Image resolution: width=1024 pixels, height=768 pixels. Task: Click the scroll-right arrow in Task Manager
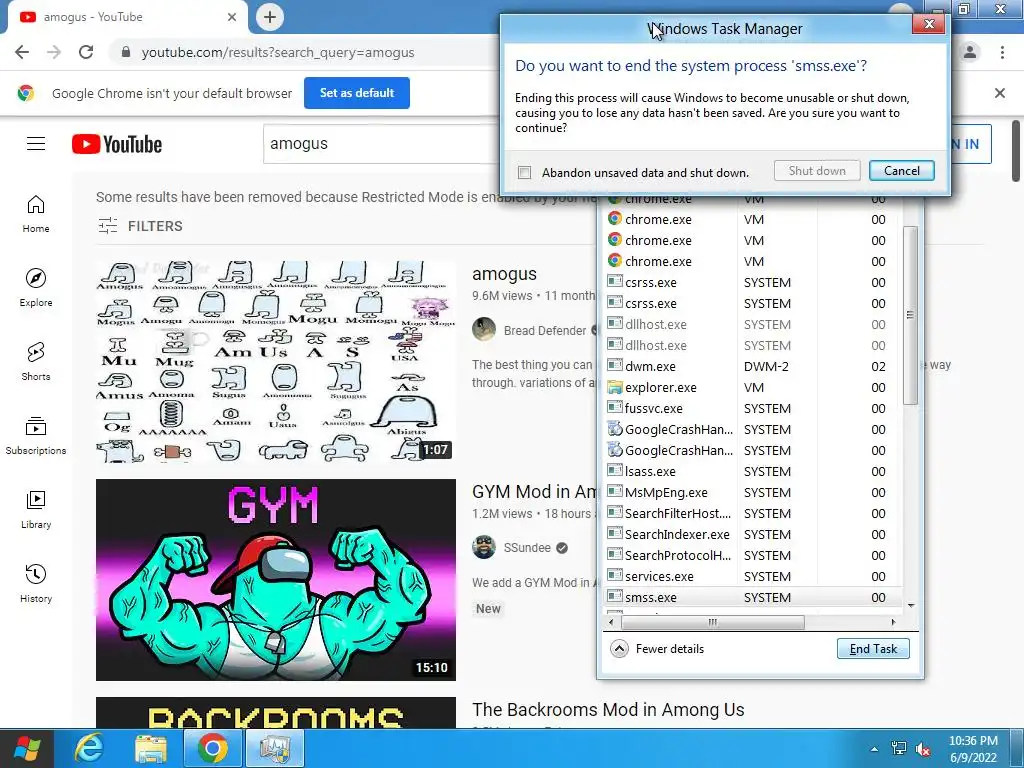[x=893, y=622]
